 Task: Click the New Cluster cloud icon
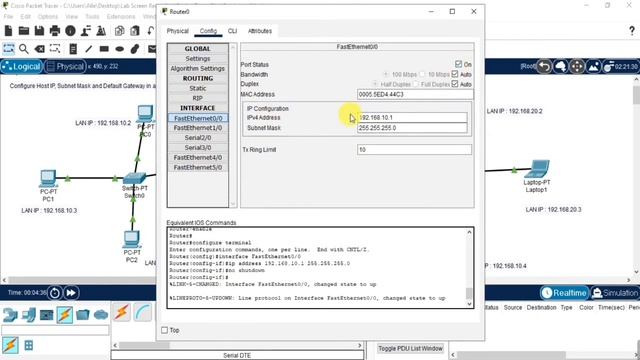(x=561, y=66)
